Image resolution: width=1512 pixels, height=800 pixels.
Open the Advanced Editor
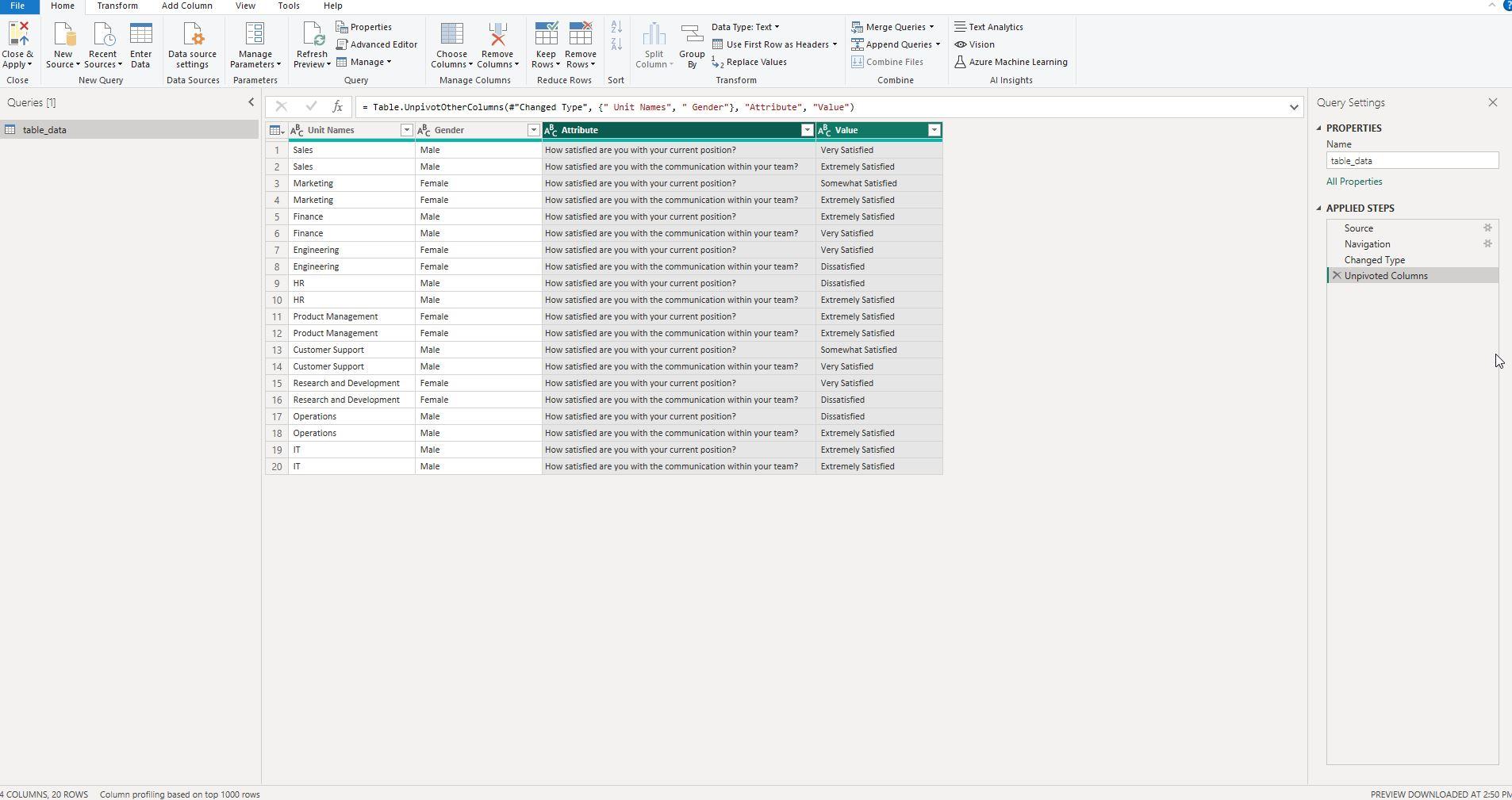pos(377,44)
